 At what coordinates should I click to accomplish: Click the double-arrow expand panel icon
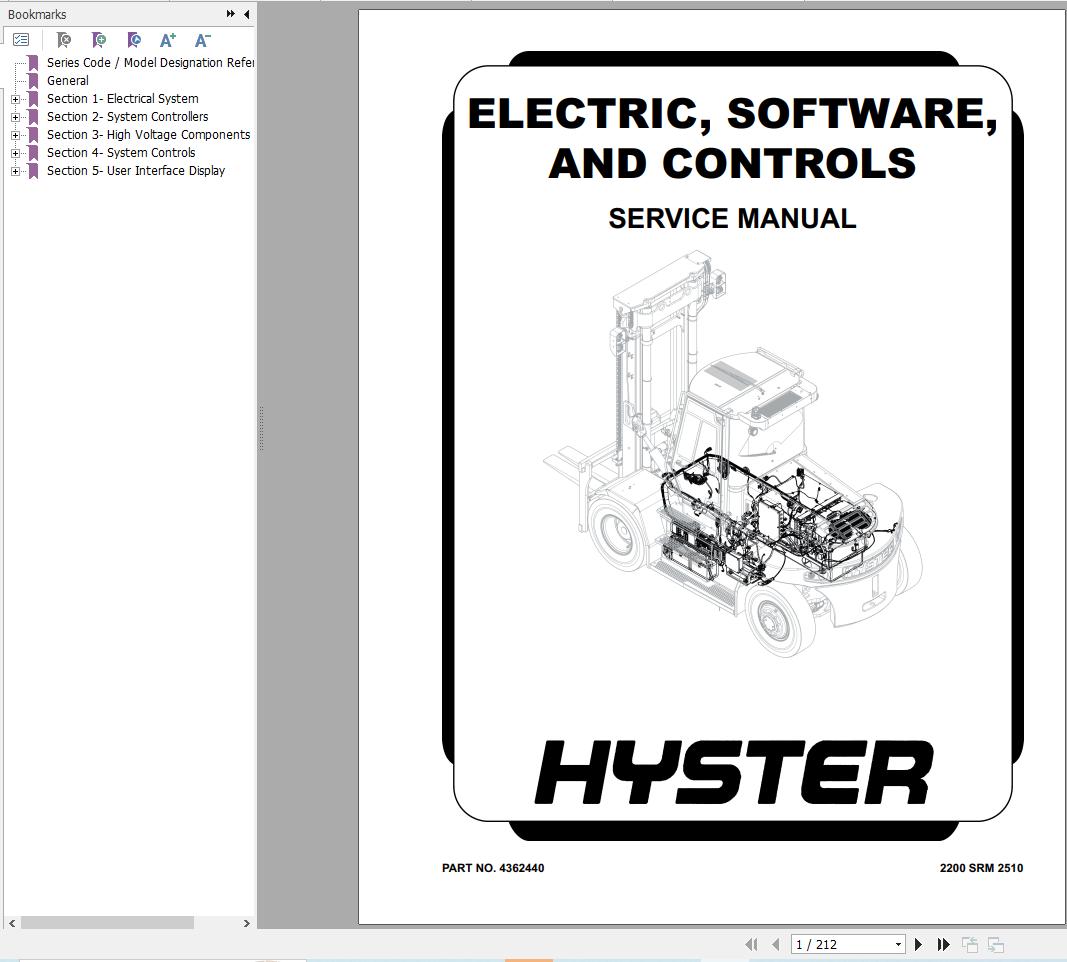tap(231, 14)
